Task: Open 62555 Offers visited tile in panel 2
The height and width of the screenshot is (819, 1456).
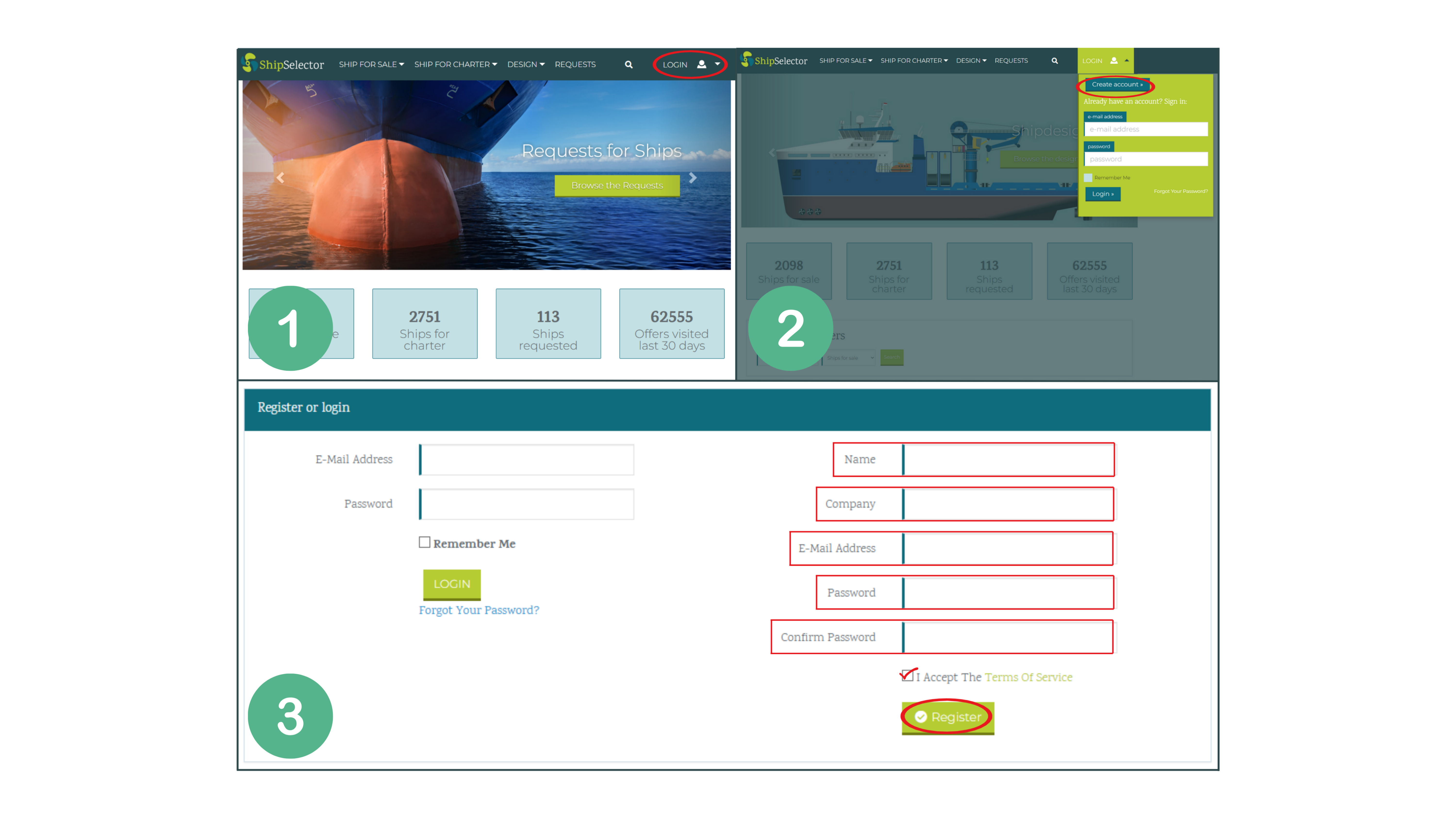Action: coord(1090,271)
